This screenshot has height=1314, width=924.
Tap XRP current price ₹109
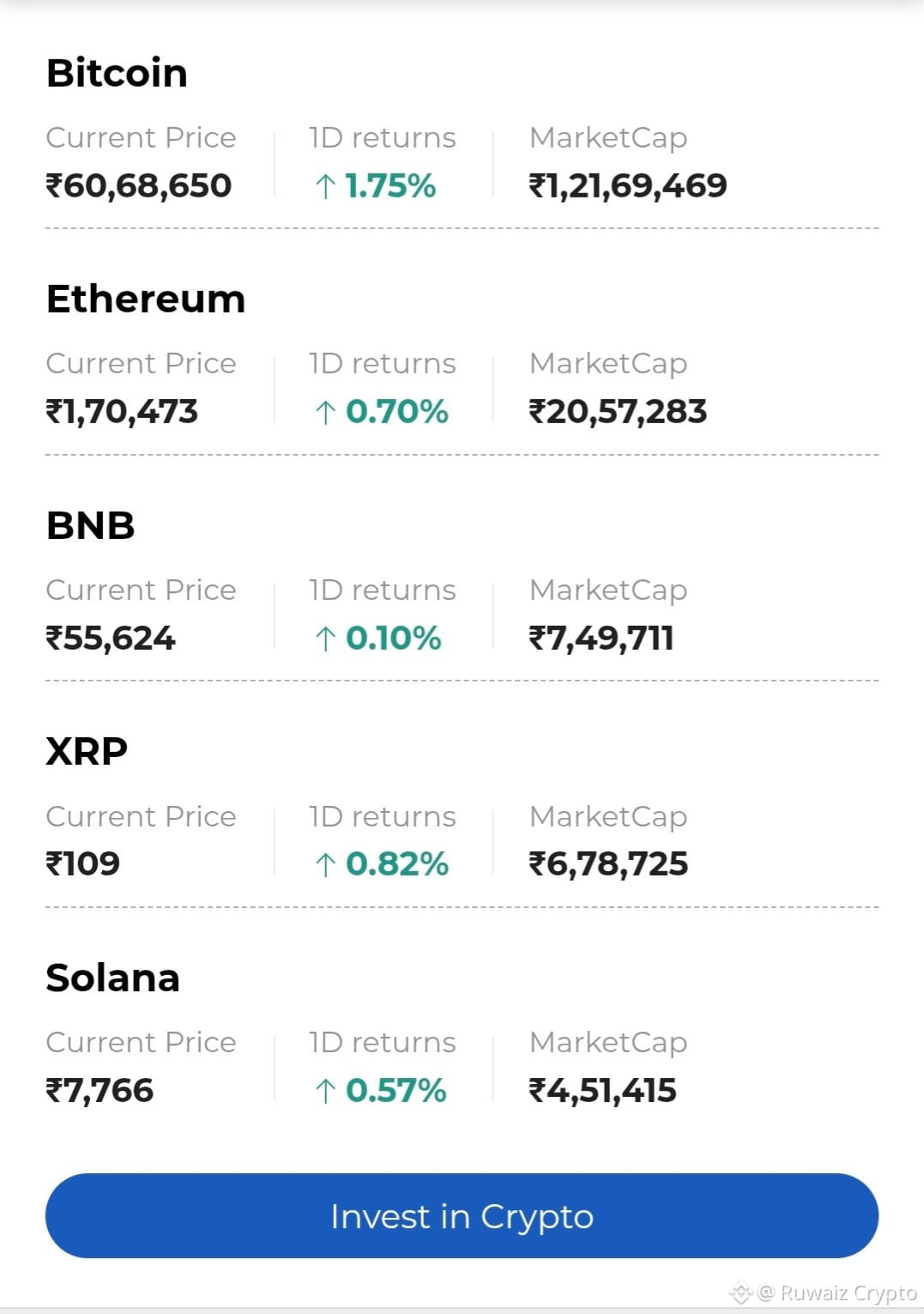click(83, 863)
